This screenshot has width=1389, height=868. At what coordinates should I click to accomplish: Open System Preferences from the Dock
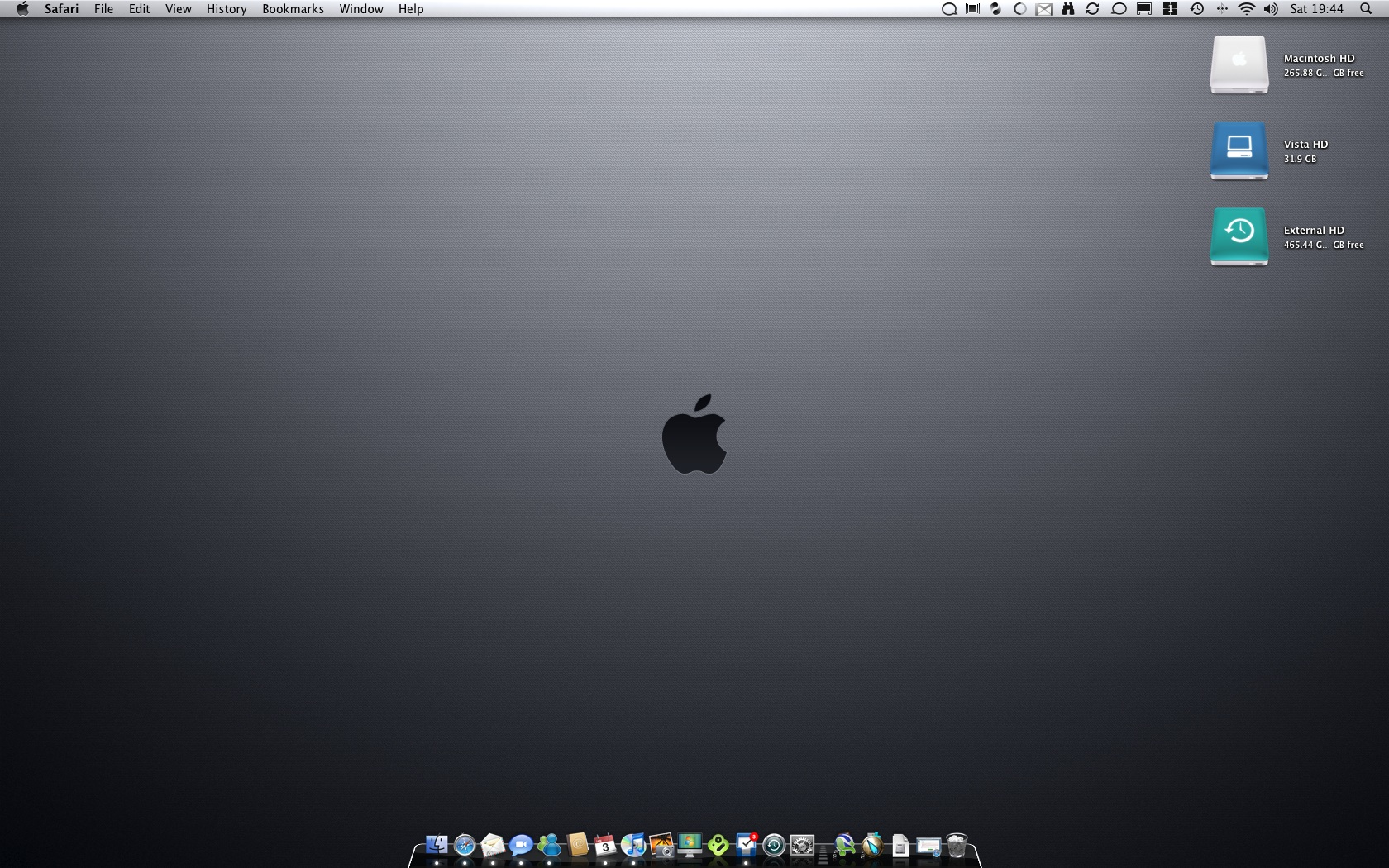click(802, 846)
